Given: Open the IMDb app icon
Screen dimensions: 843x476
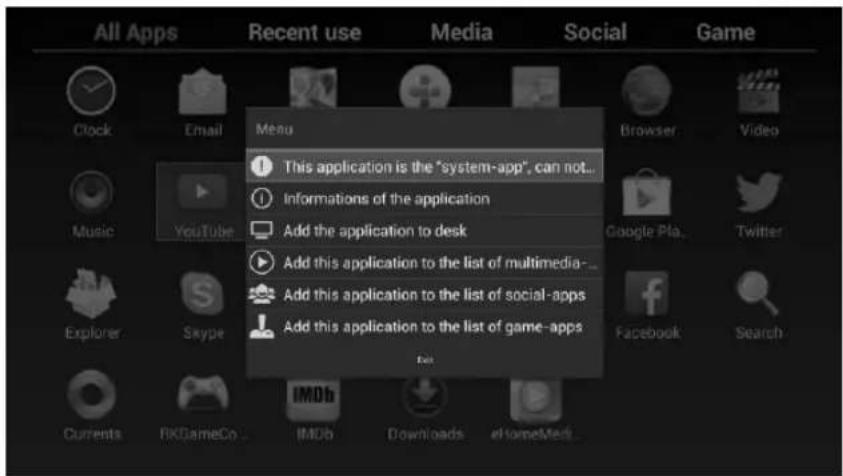Looking at the screenshot, I should 313,398.
